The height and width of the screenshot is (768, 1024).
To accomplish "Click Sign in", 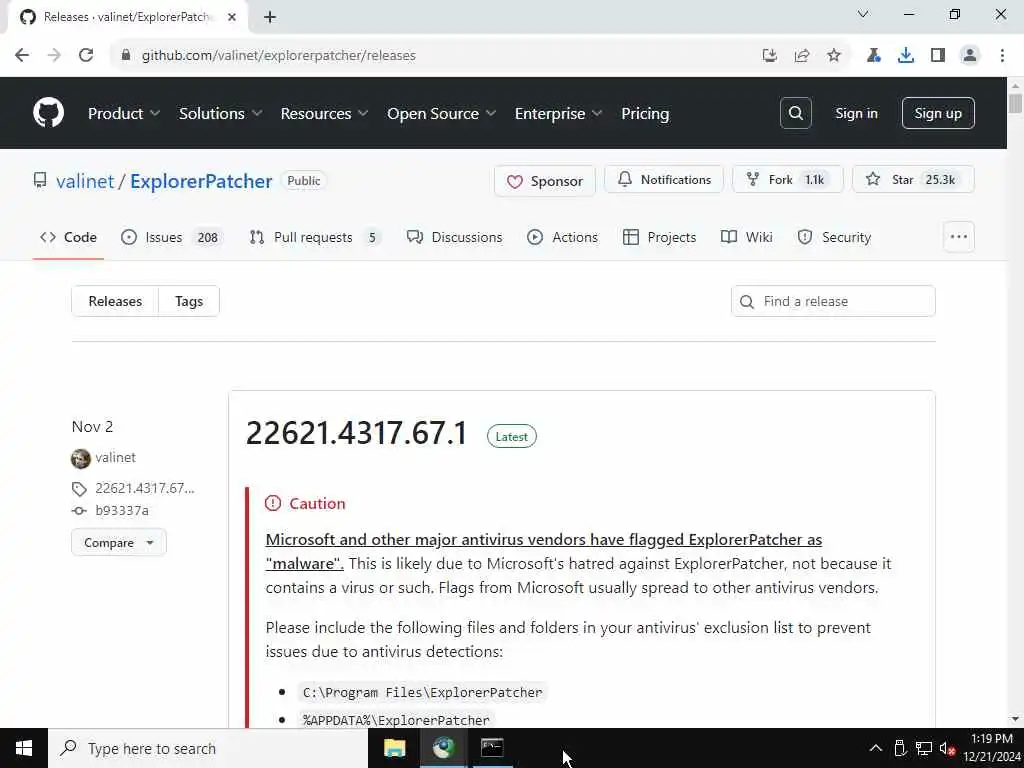I will click(x=856, y=113).
